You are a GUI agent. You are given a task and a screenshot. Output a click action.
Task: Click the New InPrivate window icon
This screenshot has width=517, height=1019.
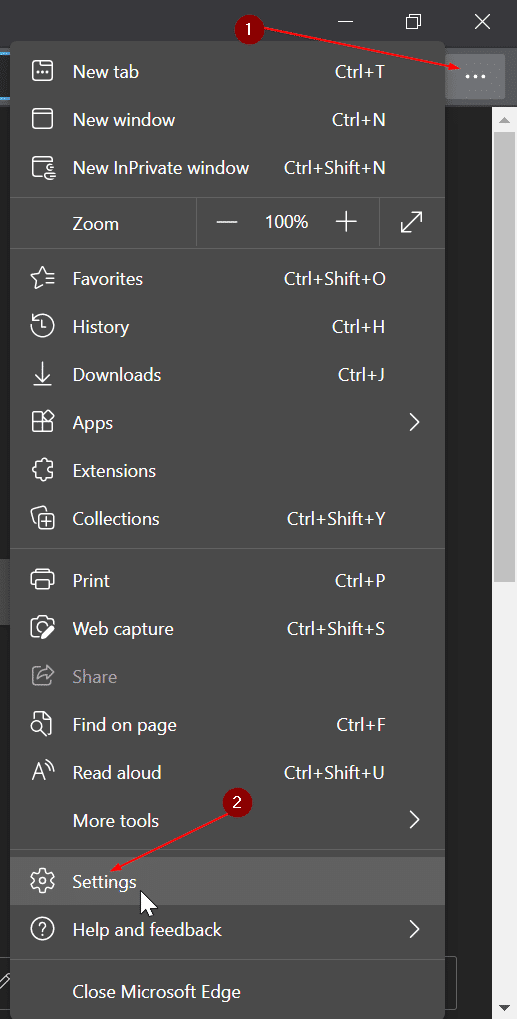(43, 168)
